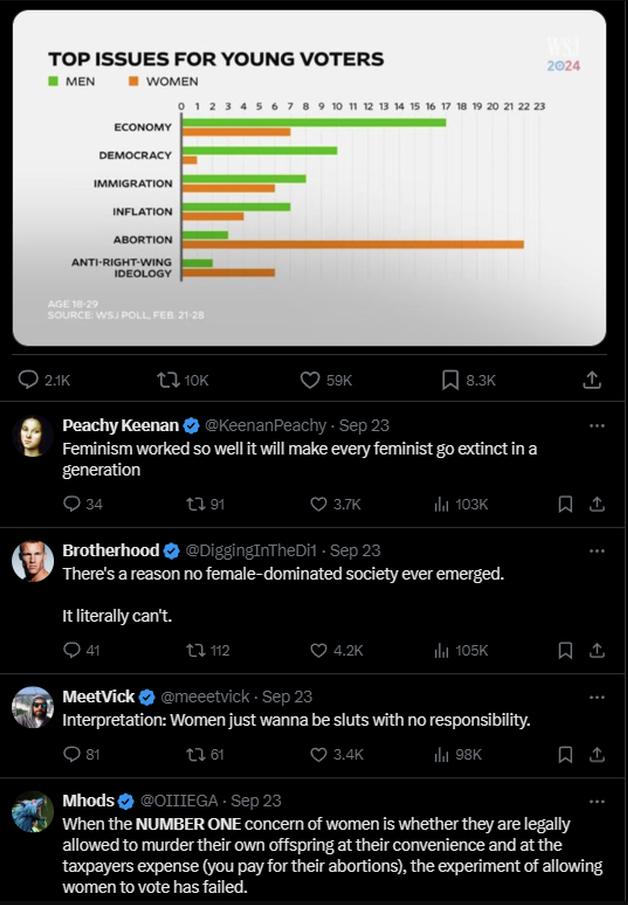Open the @DiggingInTheDi1 profile handle
Image resolution: width=628 pixels, height=905 pixels.
[x=253, y=550]
